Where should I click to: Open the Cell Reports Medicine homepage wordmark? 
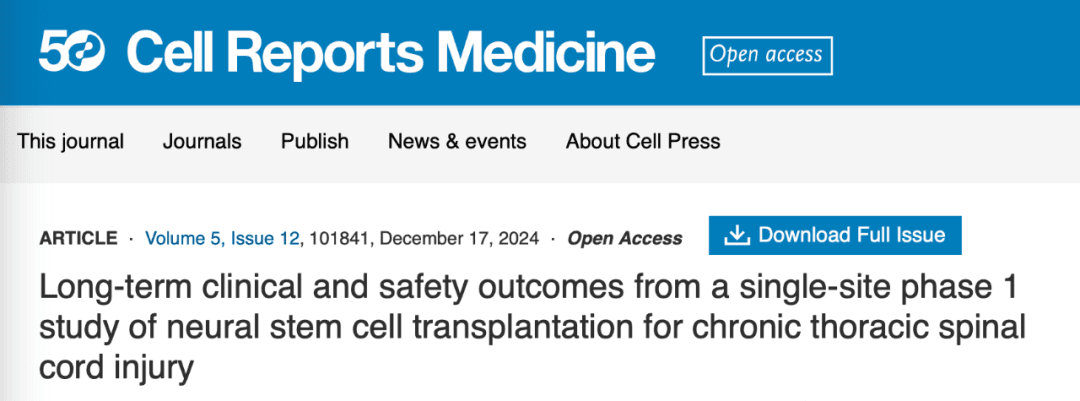pyautogui.click(x=391, y=54)
